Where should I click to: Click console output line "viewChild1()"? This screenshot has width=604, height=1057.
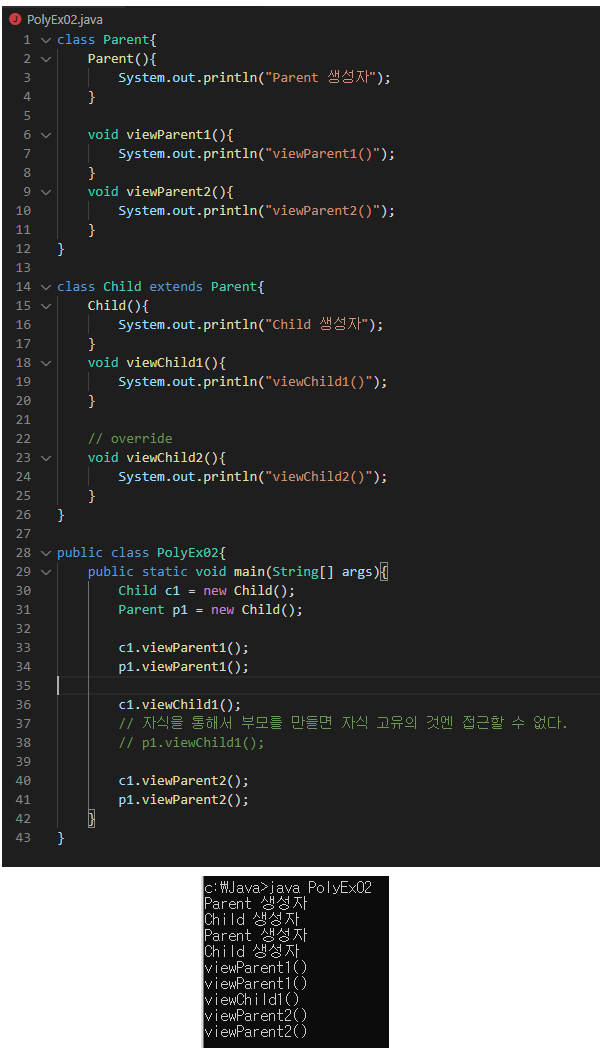251,1000
